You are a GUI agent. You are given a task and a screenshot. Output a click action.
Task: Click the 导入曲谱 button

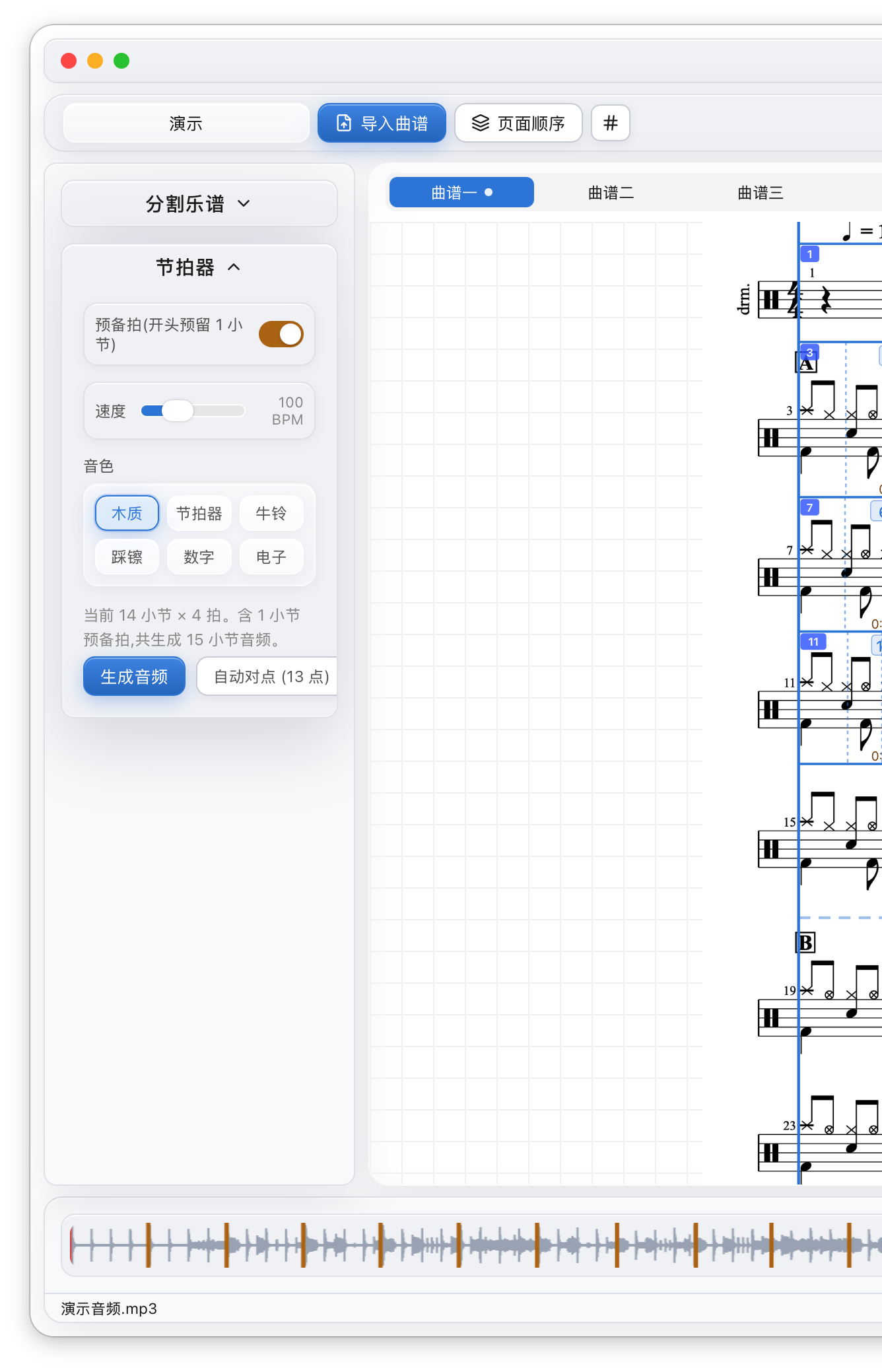coord(382,123)
